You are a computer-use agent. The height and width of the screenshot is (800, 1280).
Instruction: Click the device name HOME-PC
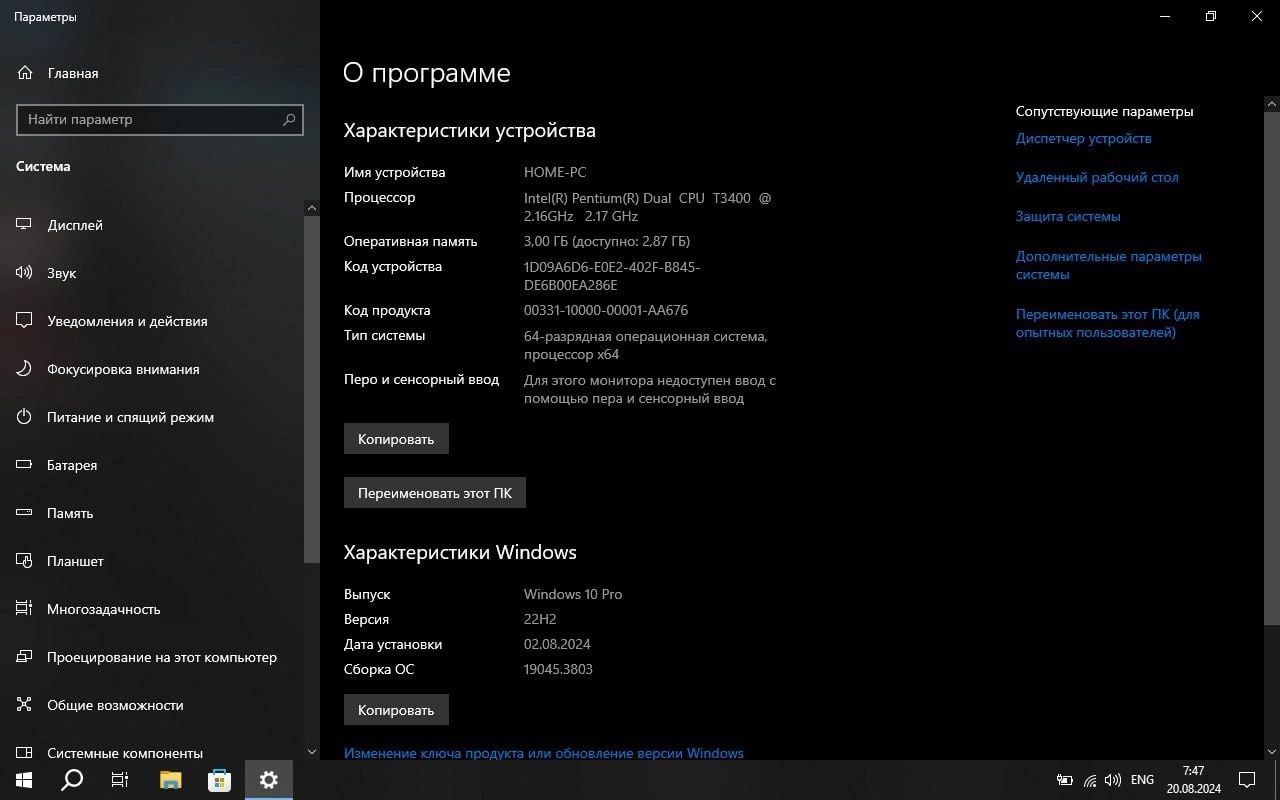click(x=555, y=173)
